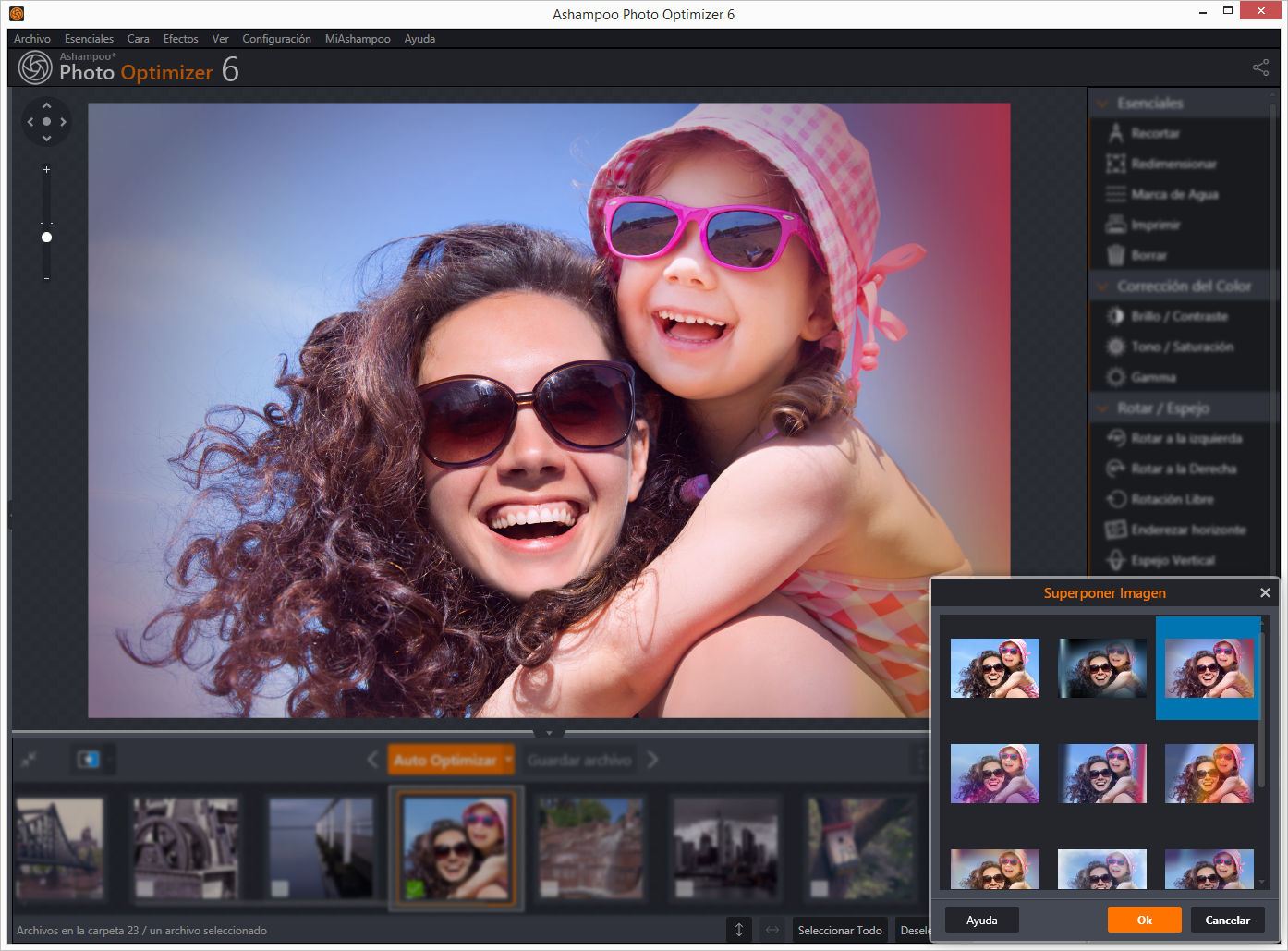
Task: Click the Borrar trash icon
Action: (x=1116, y=255)
